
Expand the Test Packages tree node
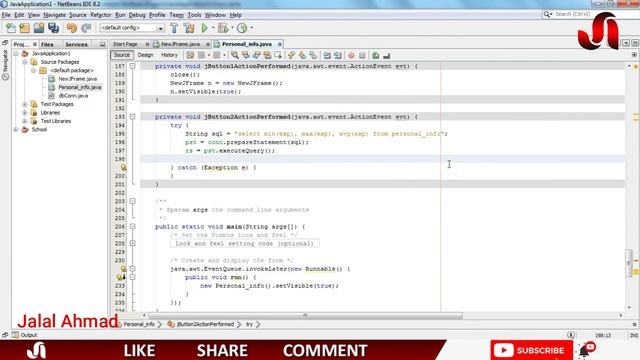(x=25, y=104)
